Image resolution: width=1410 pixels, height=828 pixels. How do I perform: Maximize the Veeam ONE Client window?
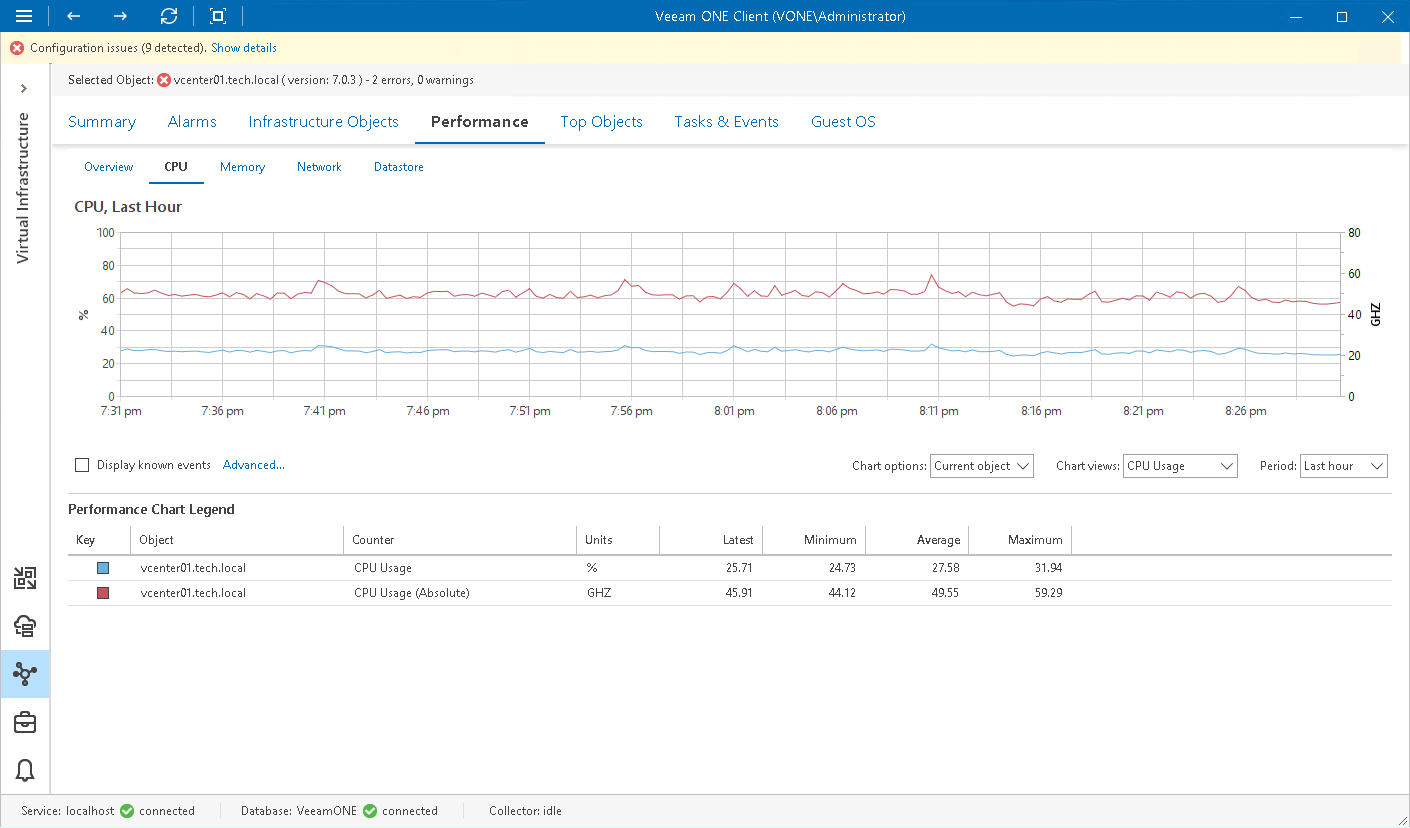pyautogui.click(x=1342, y=16)
